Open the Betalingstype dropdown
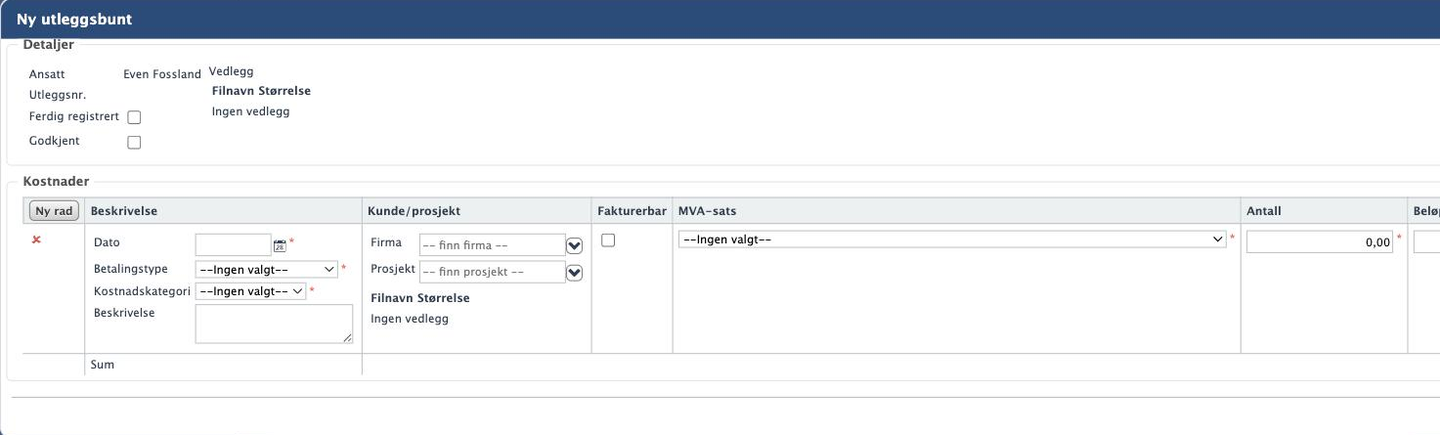The width and height of the screenshot is (1440, 435). pos(267,269)
